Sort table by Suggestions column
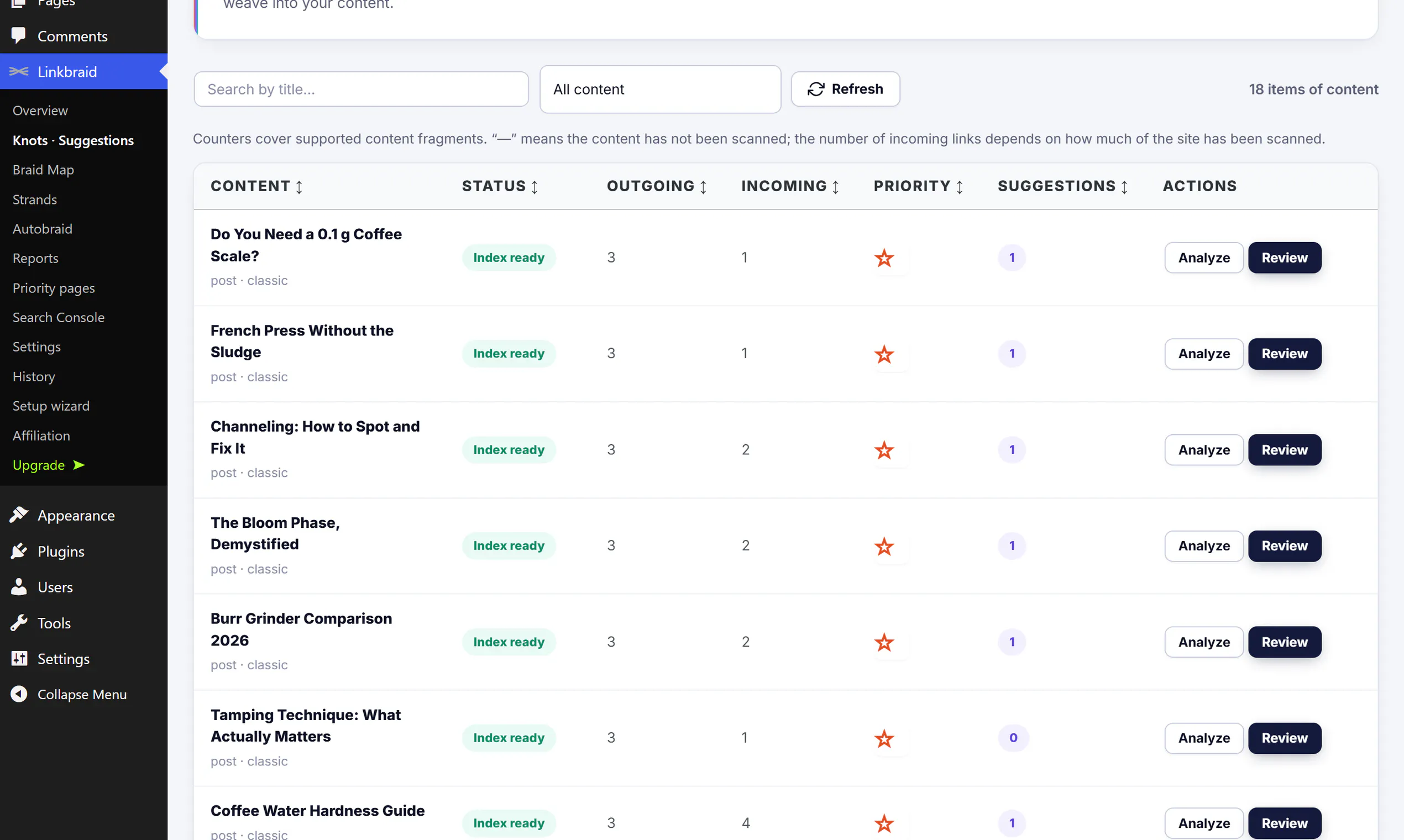This screenshot has width=1404, height=840. (1062, 186)
